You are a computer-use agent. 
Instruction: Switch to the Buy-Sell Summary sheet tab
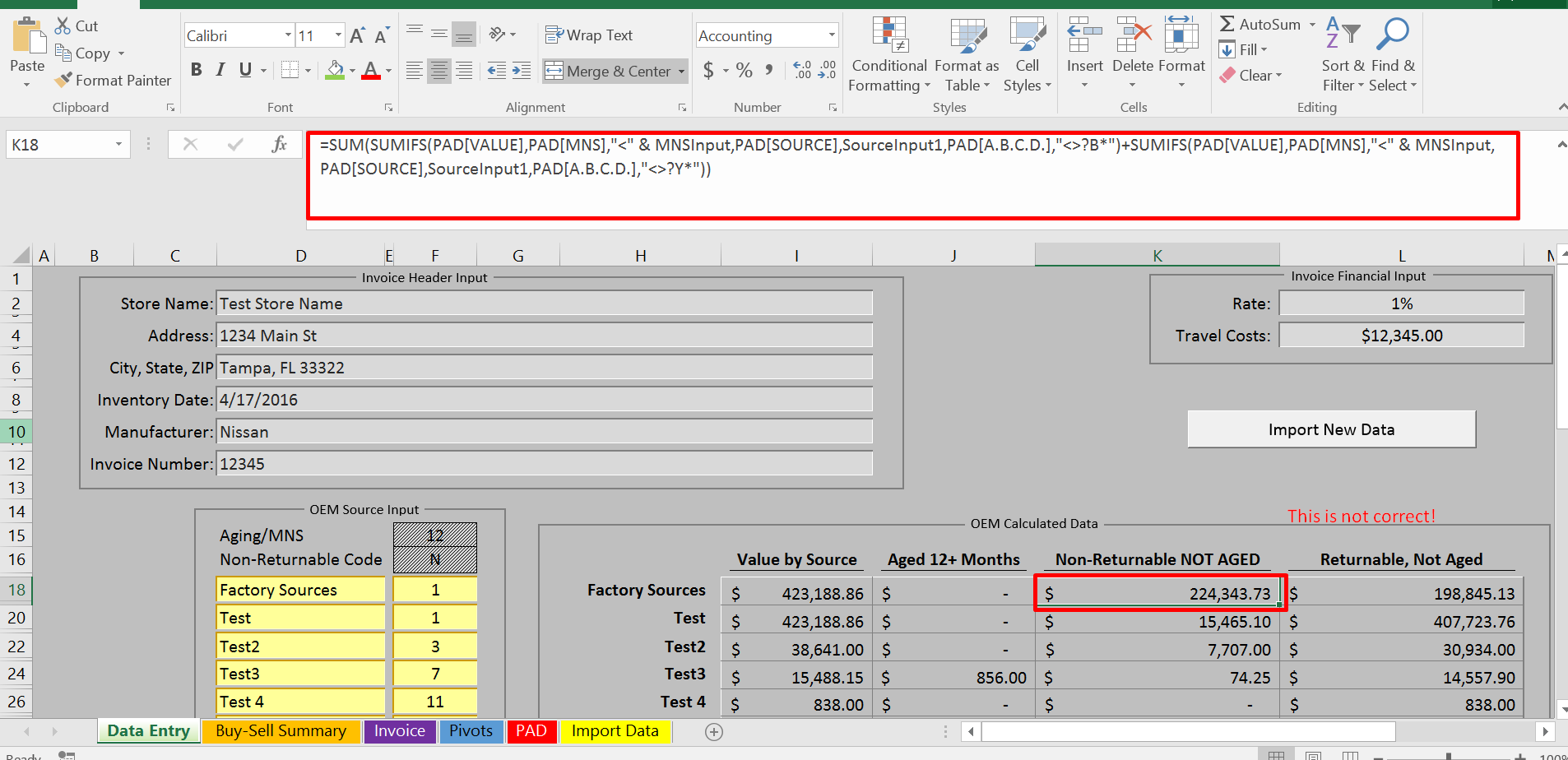(x=281, y=730)
